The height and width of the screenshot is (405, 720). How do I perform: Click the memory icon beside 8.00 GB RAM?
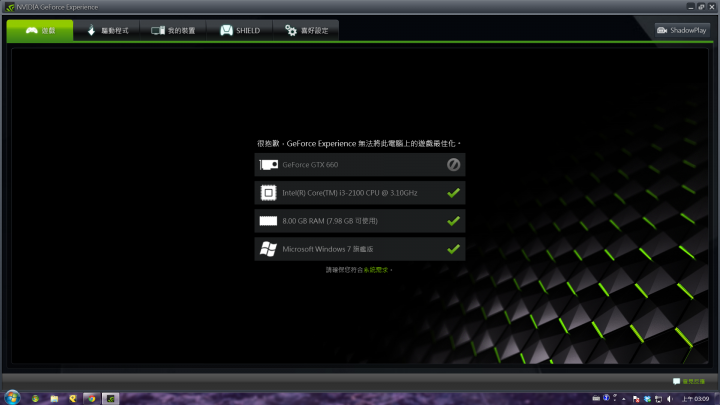point(268,221)
